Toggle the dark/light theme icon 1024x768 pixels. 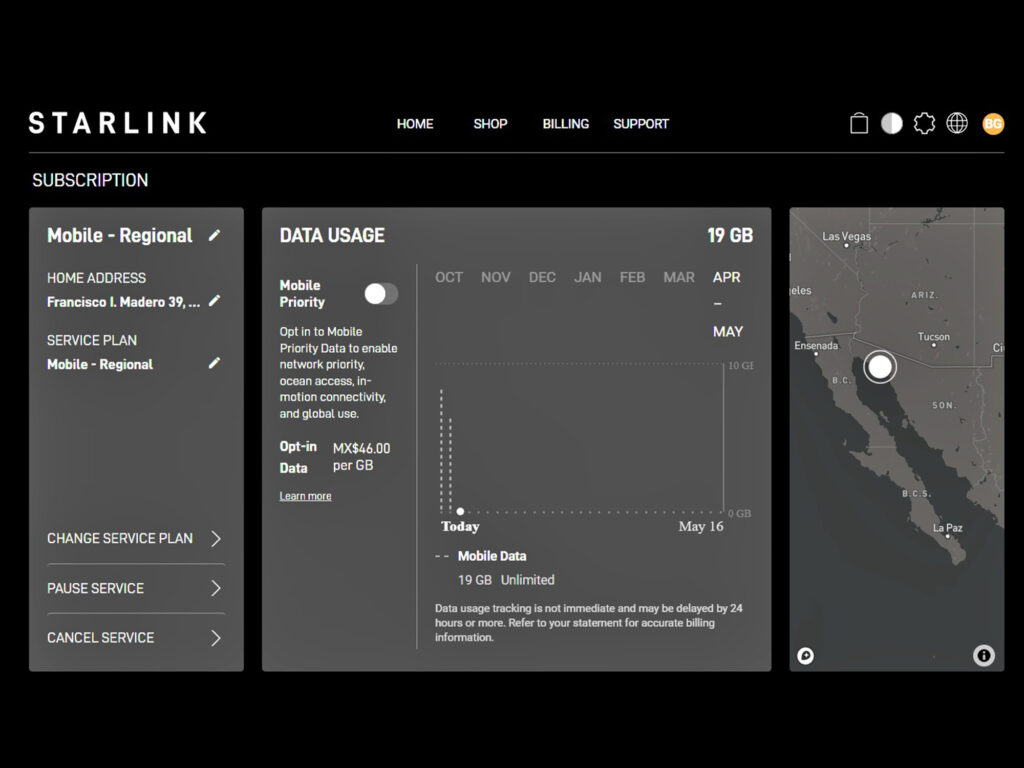point(892,122)
